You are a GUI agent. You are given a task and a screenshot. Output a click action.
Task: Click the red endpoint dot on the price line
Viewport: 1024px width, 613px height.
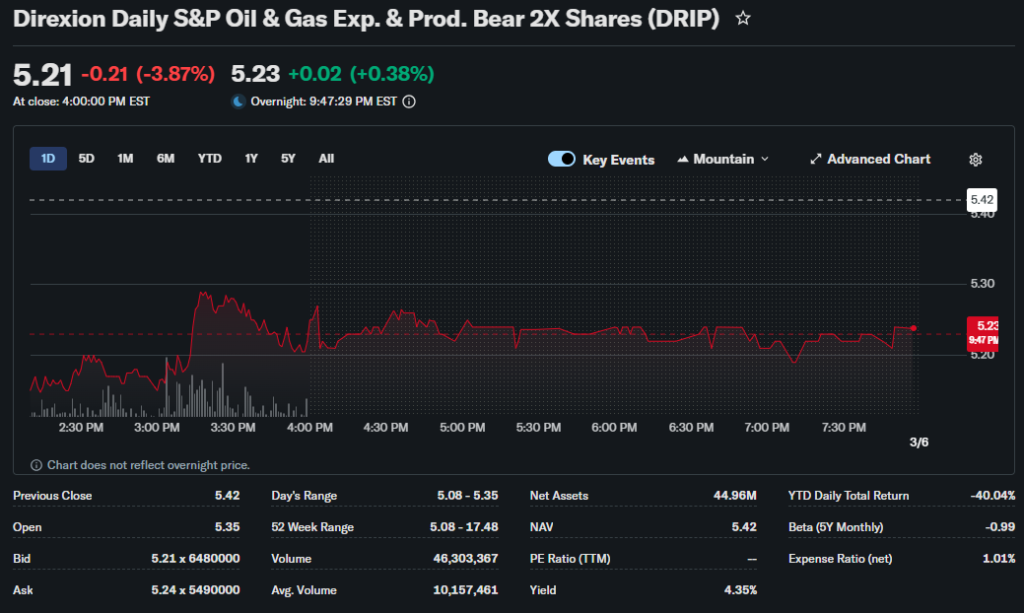[x=913, y=328]
